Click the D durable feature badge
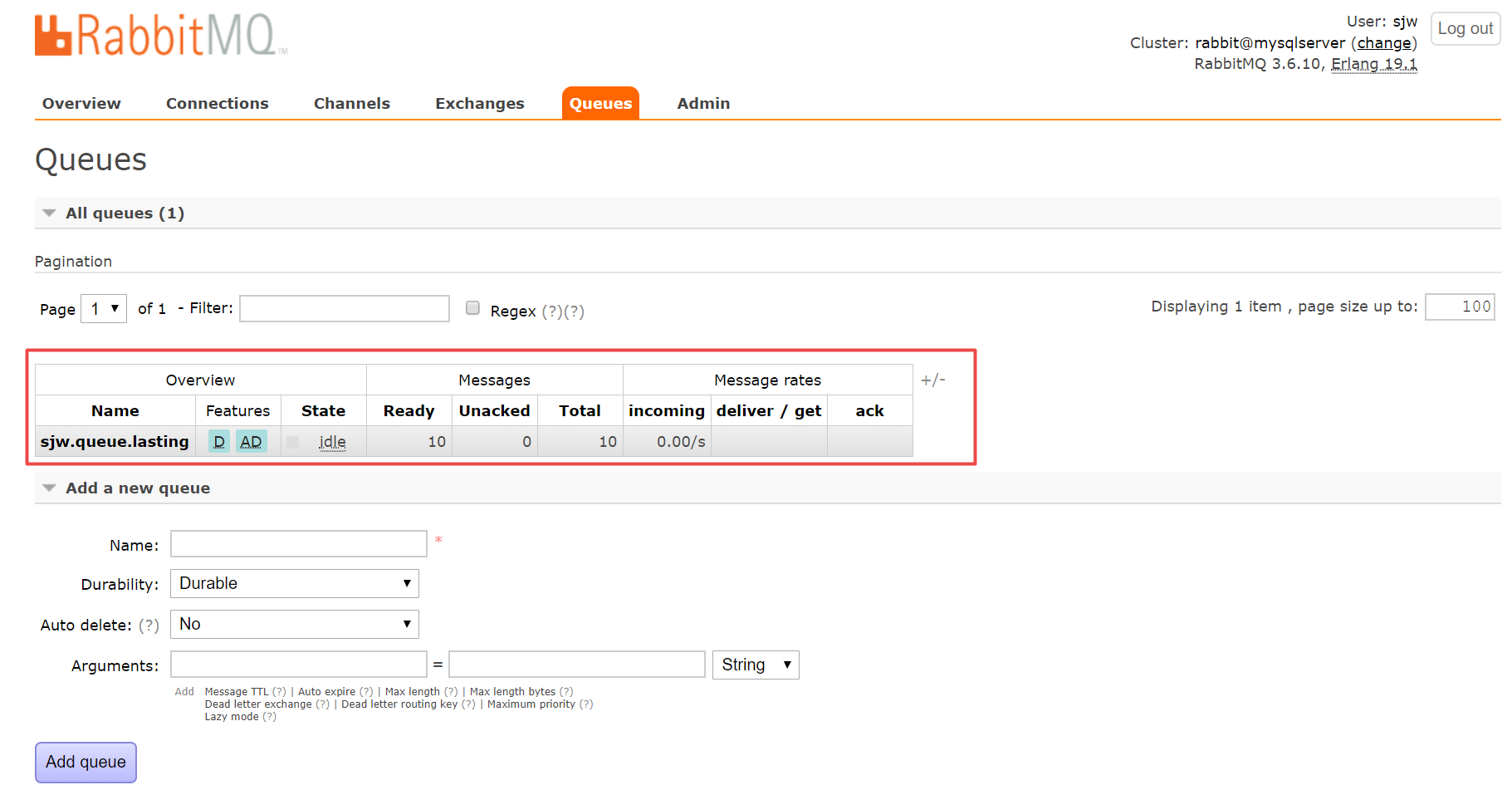Screen dimensions: 1512x785 click(218, 442)
